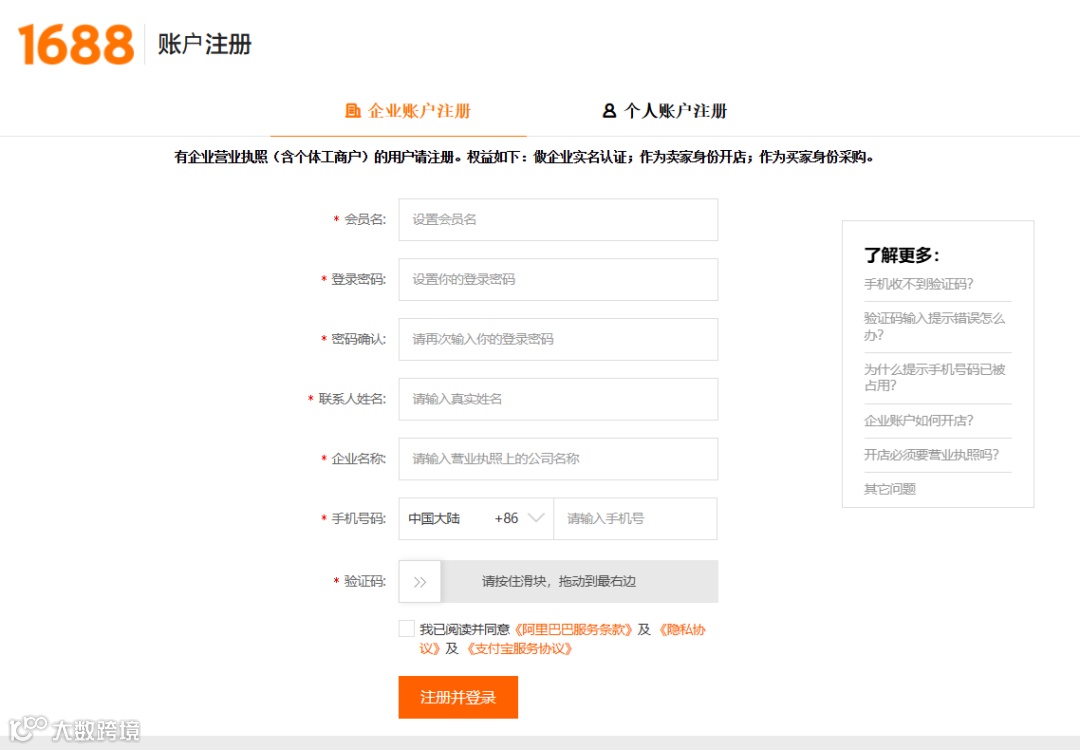Focus the 密码确认 input field
The height and width of the screenshot is (750, 1080).
pos(558,340)
